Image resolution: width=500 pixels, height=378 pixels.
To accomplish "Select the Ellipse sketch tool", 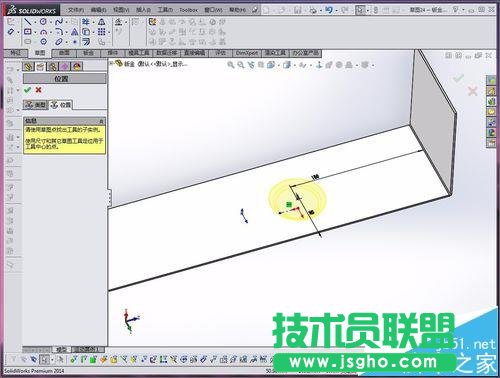I will 59,42.
